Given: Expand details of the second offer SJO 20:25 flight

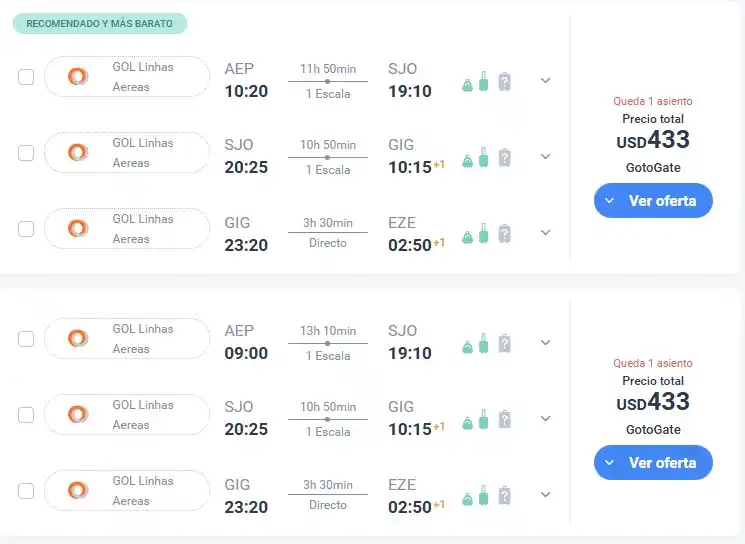Looking at the screenshot, I should point(545,419).
